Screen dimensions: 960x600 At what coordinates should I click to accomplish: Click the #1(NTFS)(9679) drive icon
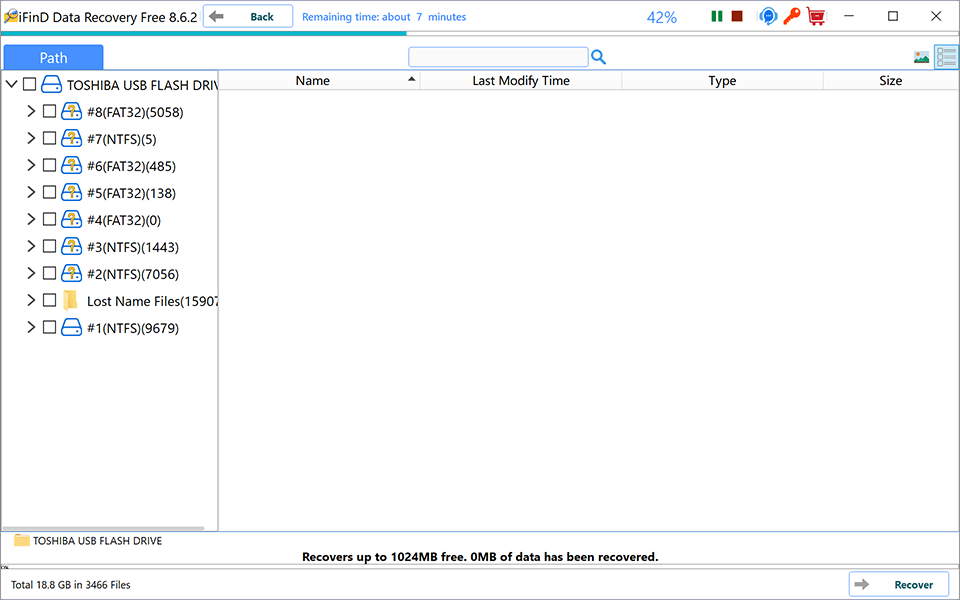pos(72,327)
